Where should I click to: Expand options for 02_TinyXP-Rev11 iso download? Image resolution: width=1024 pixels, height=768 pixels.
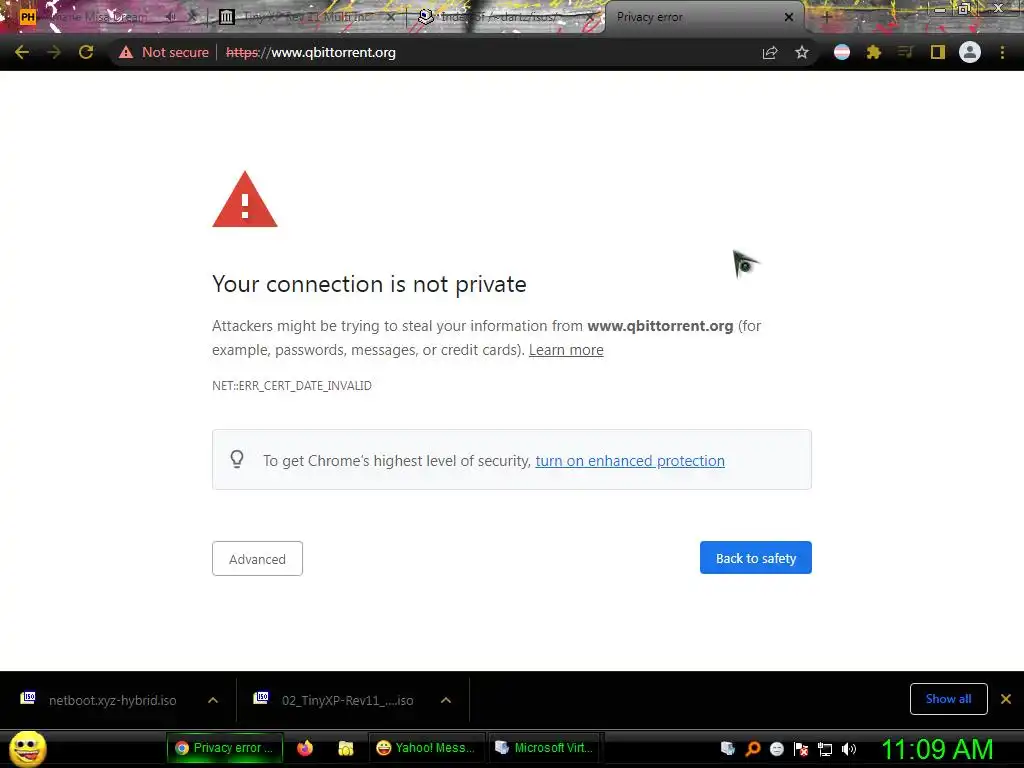click(x=446, y=700)
